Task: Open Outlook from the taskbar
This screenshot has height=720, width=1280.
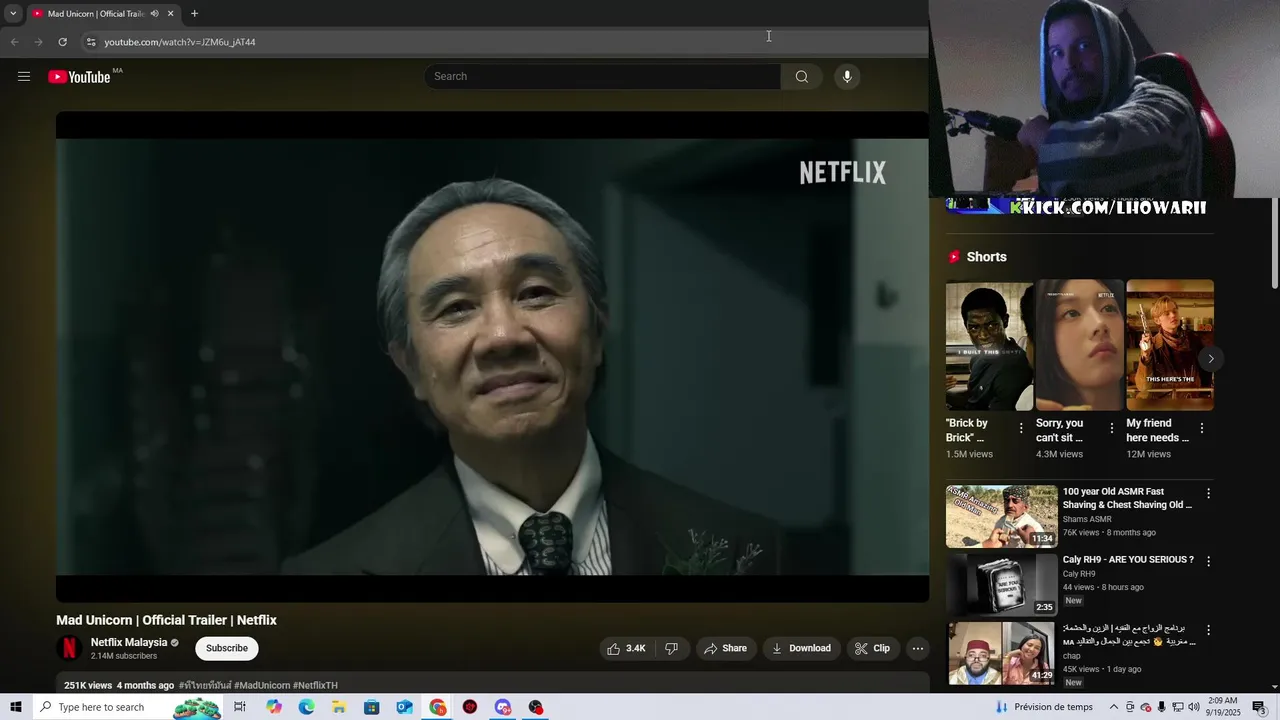Action: 404,707
